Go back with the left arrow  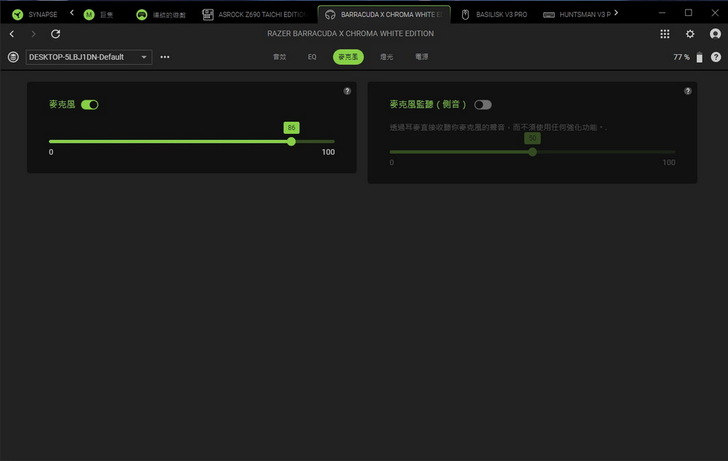[x=12, y=34]
